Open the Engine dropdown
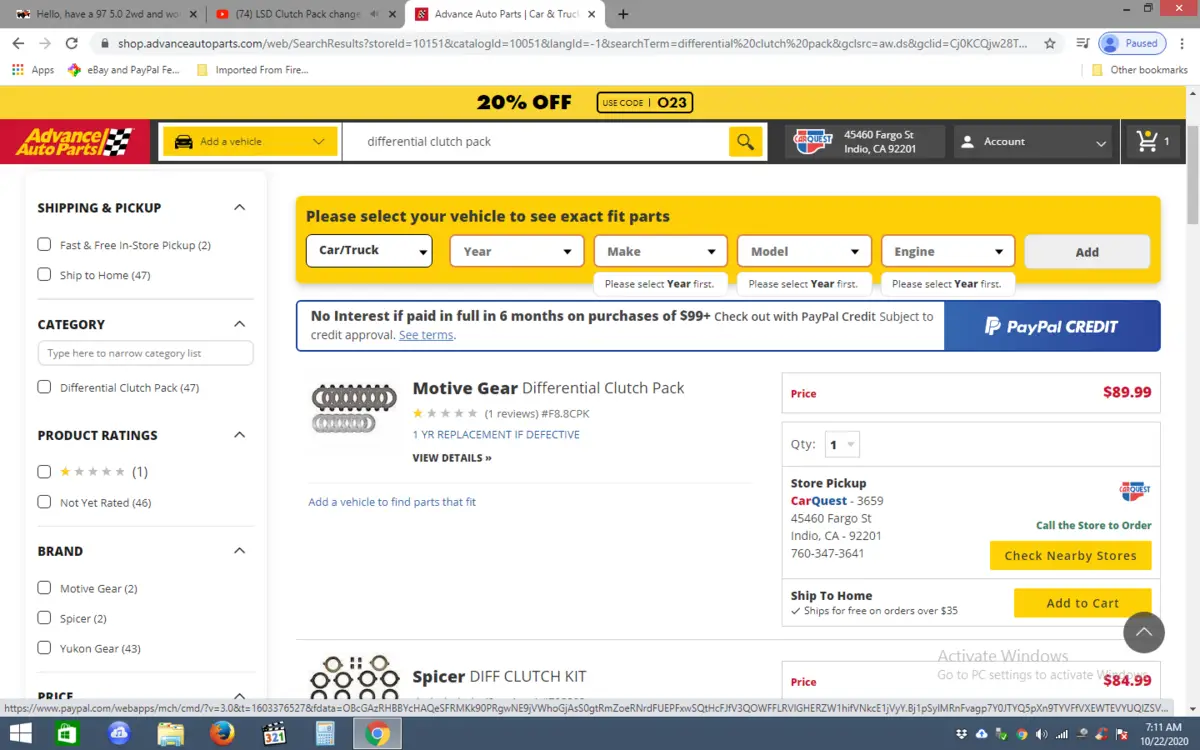Viewport: 1200px width, 750px height. point(948,251)
